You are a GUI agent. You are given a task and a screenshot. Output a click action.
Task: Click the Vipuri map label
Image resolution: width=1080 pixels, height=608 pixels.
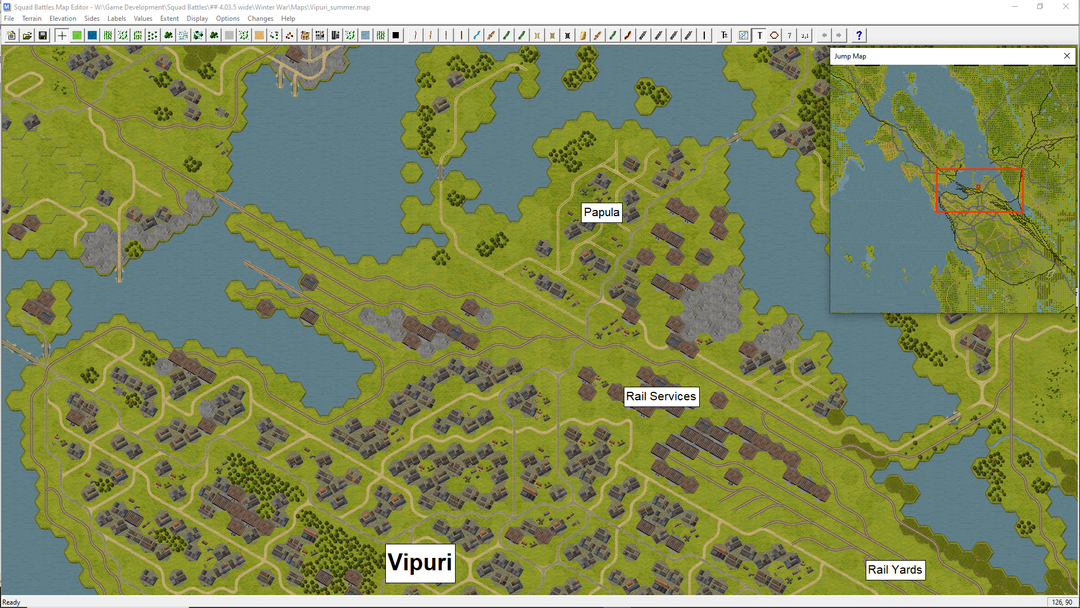(x=420, y=561)
